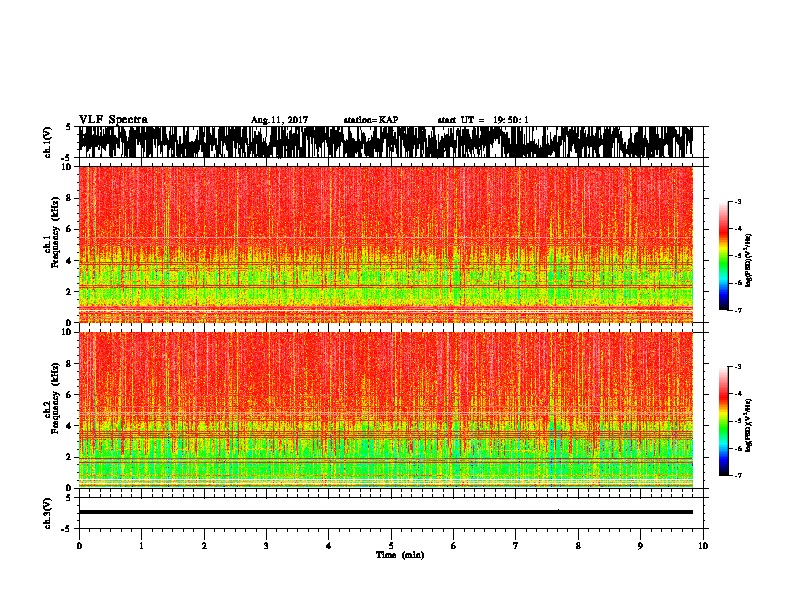Click time axis tick label "4"

point(329,546)
